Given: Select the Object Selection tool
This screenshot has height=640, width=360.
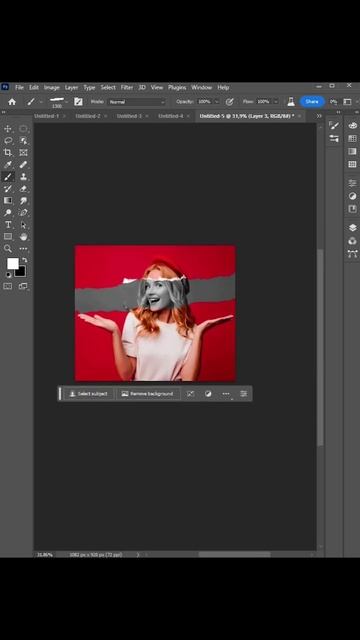Looking at the screenshot, I should (23, 140).
